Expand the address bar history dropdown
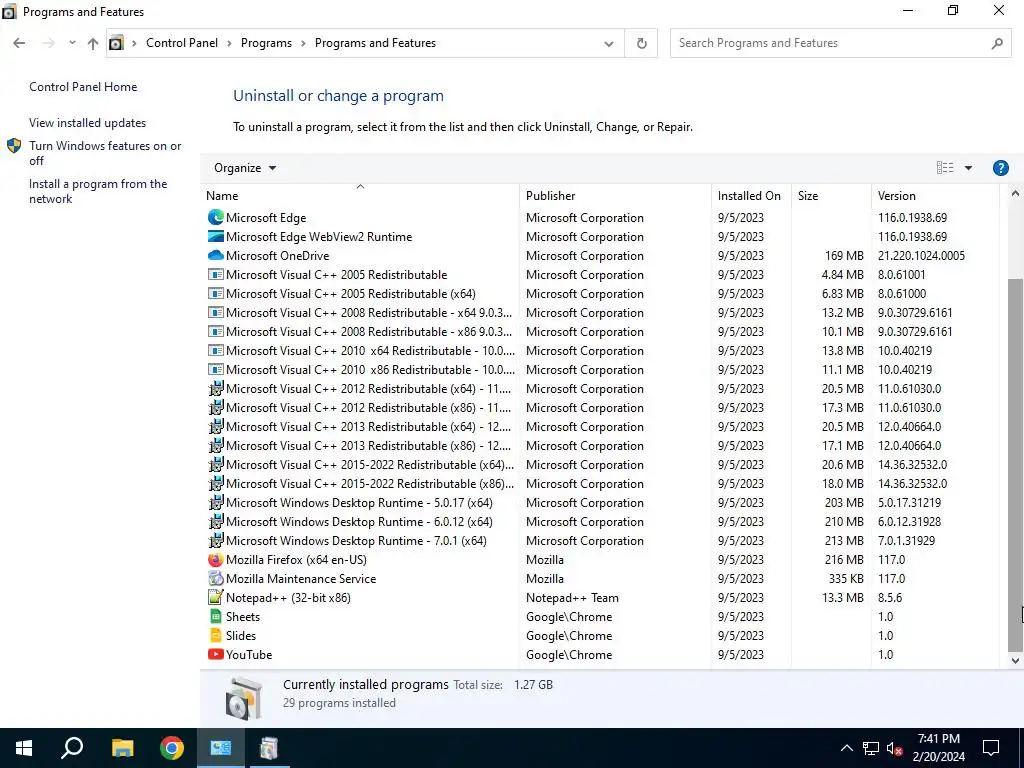The height and width of the screenshot is (768, 1024). [x=609, y=44]
